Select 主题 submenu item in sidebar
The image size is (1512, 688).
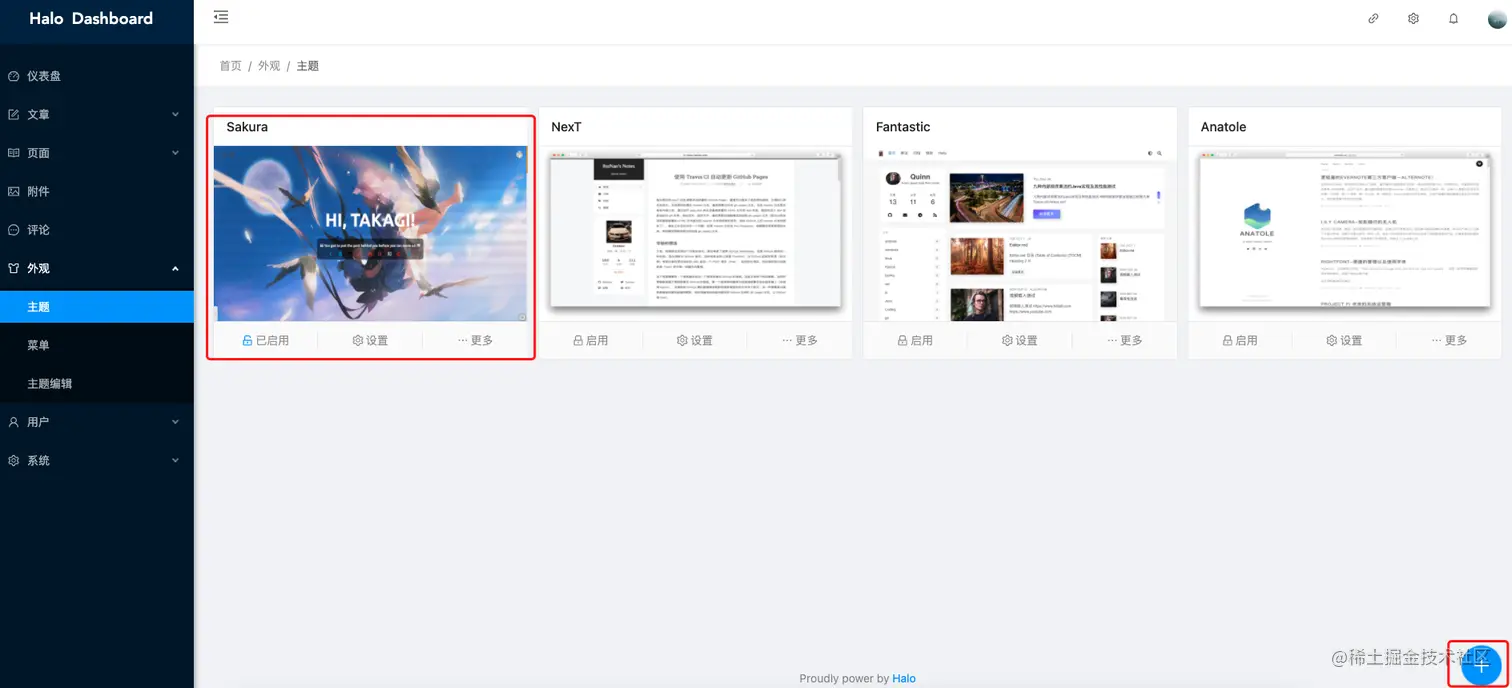[x=97, y=307]
